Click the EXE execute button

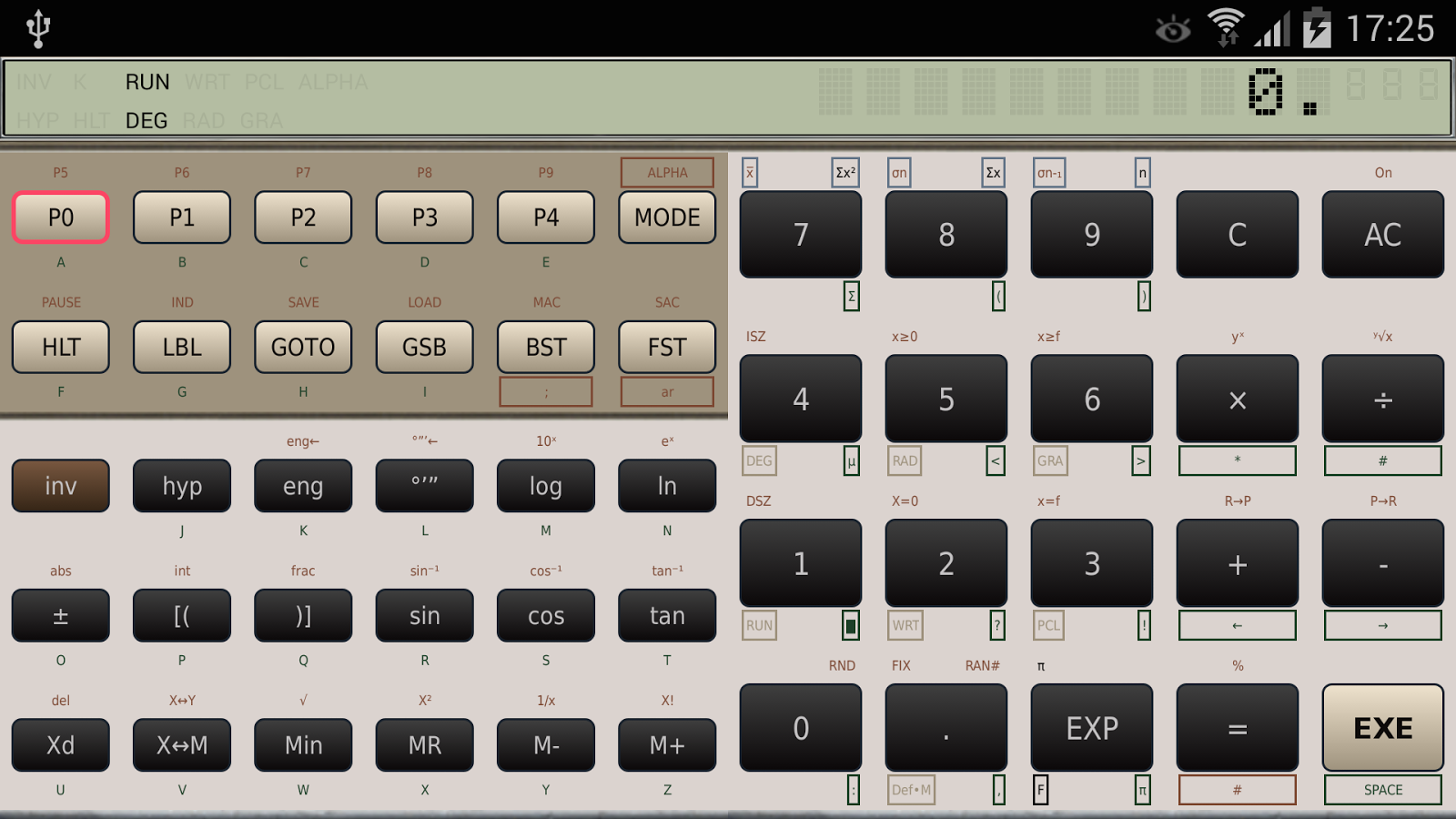[x=1383, y=728]
